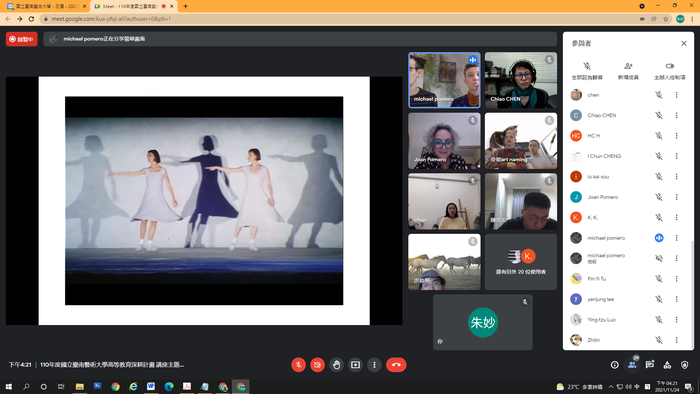Close the Meet browser tab
Screen dimensions: 700x394
coord(172,6)
